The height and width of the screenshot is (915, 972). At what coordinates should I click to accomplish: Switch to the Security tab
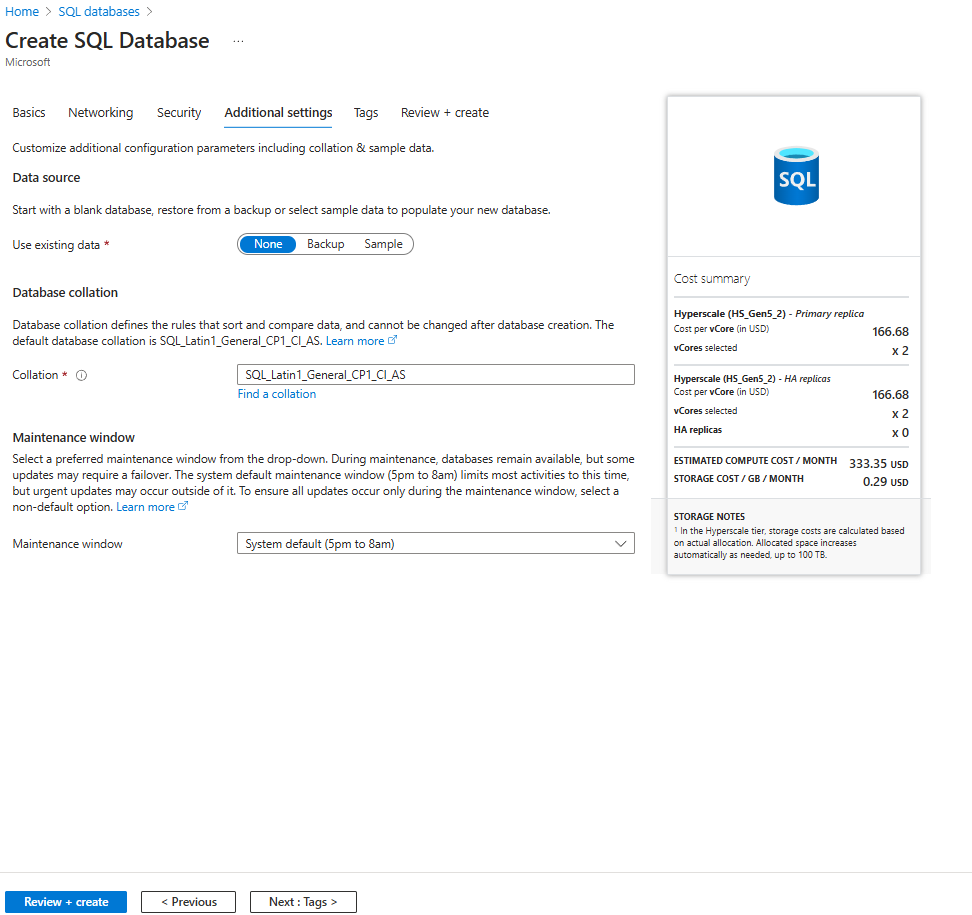179,113
